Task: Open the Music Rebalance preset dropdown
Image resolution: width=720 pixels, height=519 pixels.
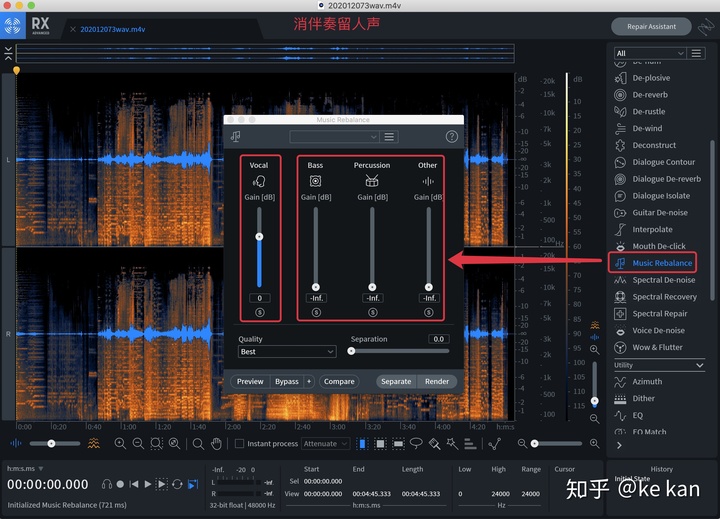Action: coord(334,137)
